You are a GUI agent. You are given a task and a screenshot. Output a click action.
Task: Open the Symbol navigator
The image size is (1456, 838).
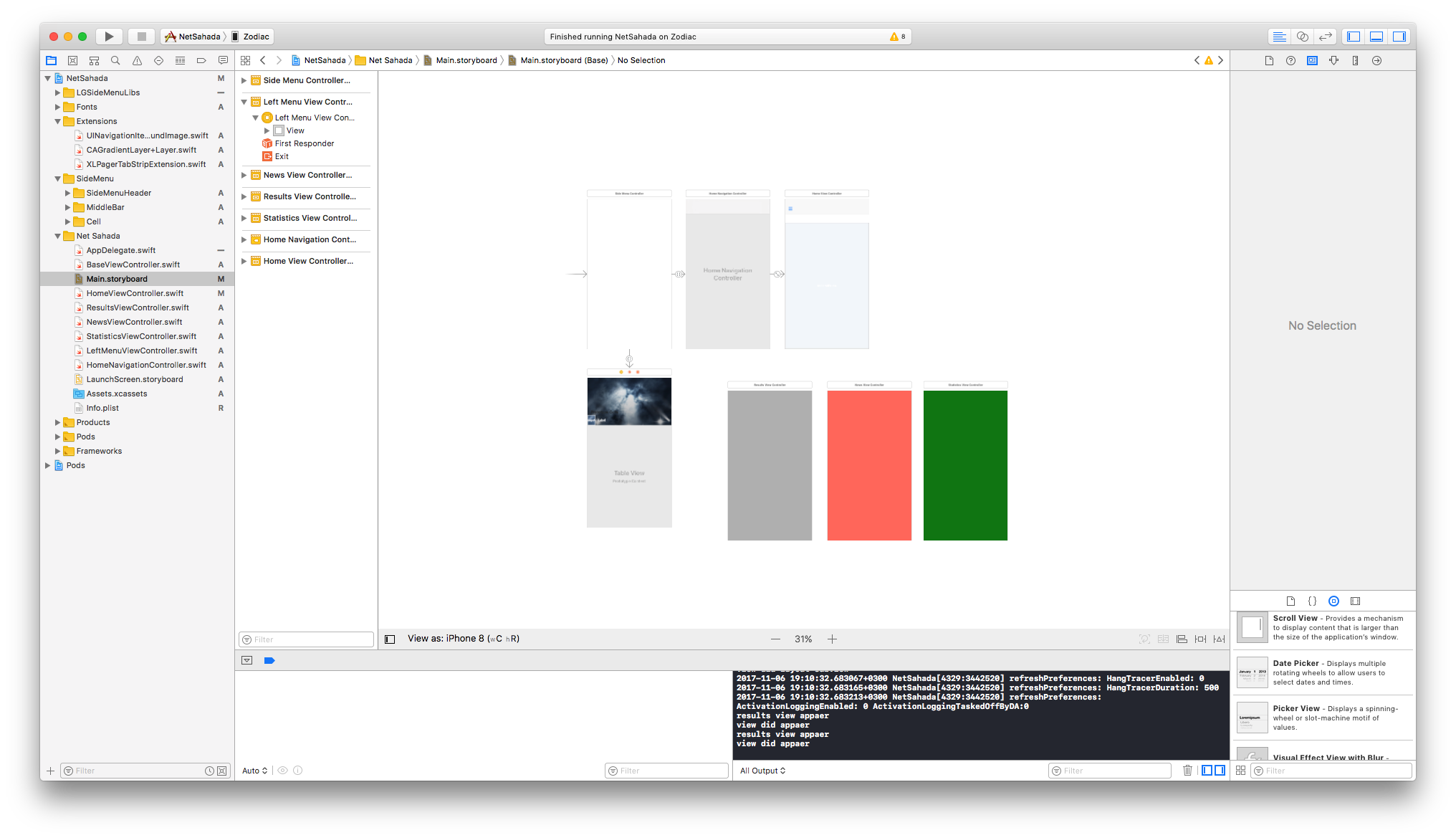tap(94, 61)
